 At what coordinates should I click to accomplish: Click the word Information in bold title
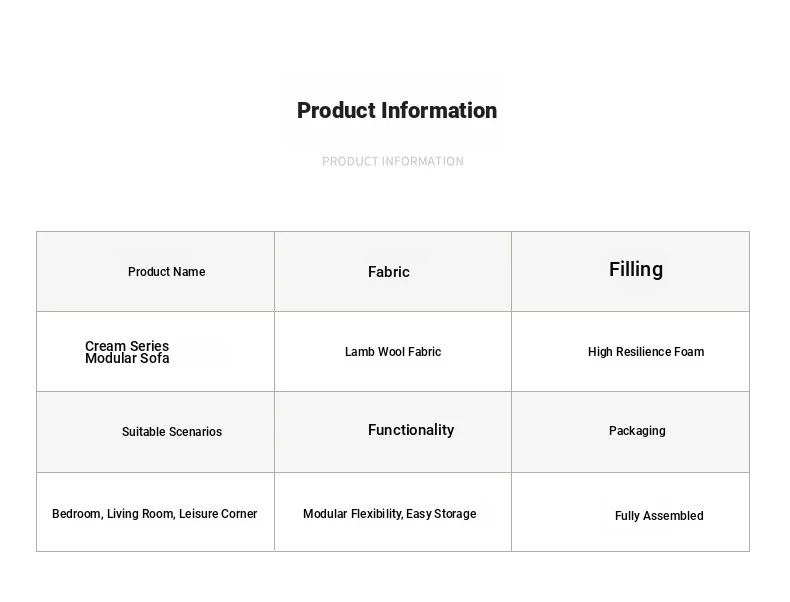pyautogui.click(x=439, y=111)
